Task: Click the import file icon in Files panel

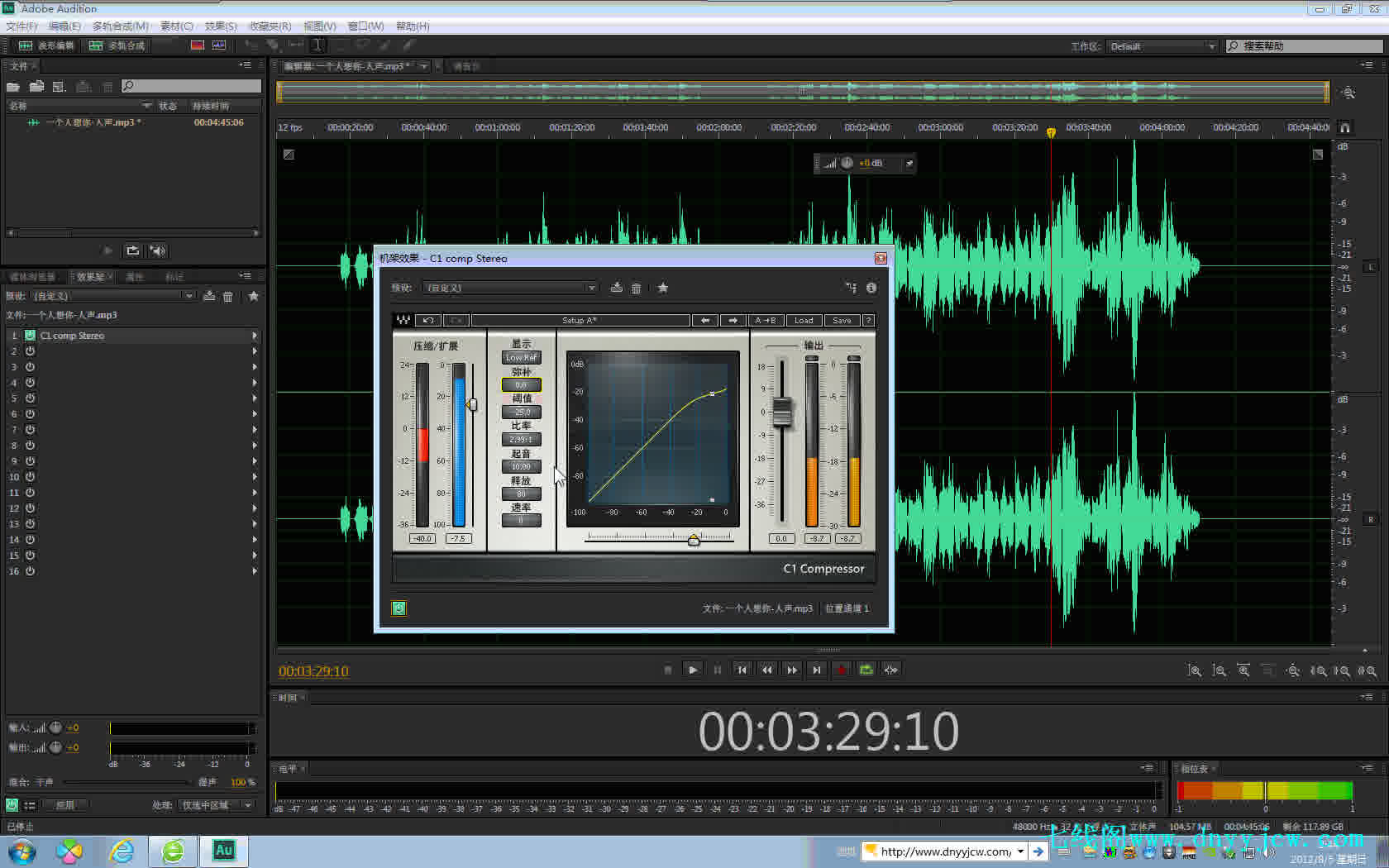Action: click(36, 86)
